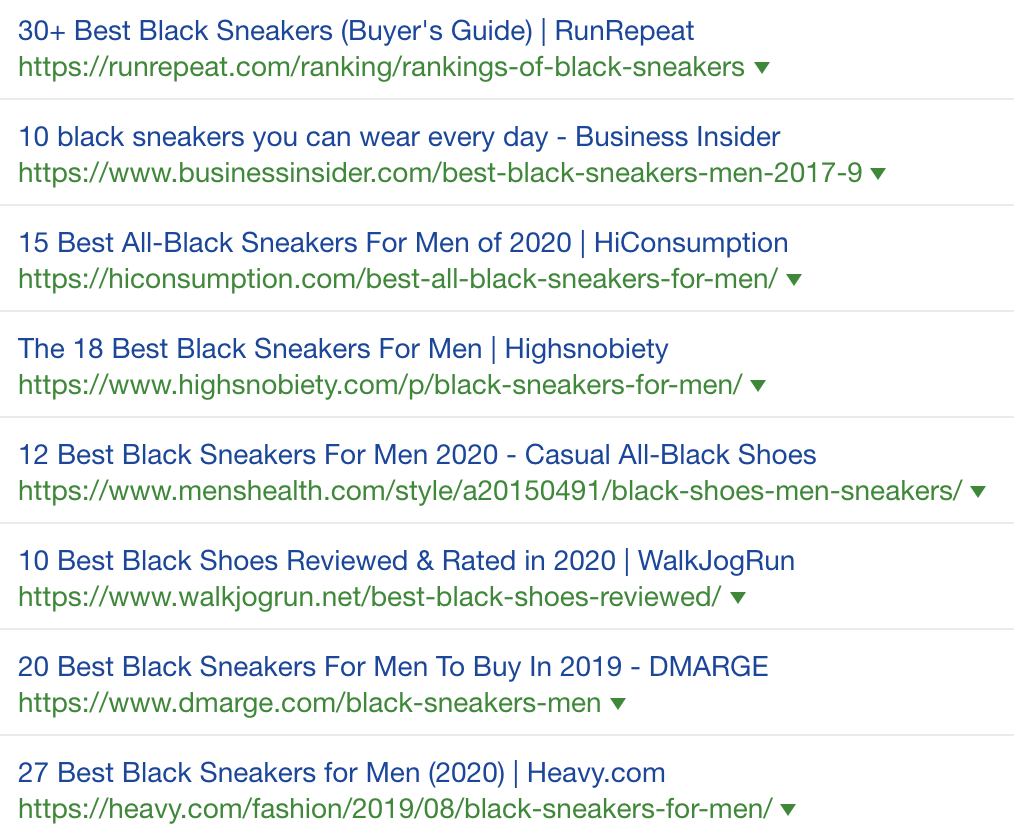Image resolution: width=1014 pixels, height=836 pixels.
Task: Expand arrow beside walkjogrun.net URL
Action: click(x=738, y=597)
